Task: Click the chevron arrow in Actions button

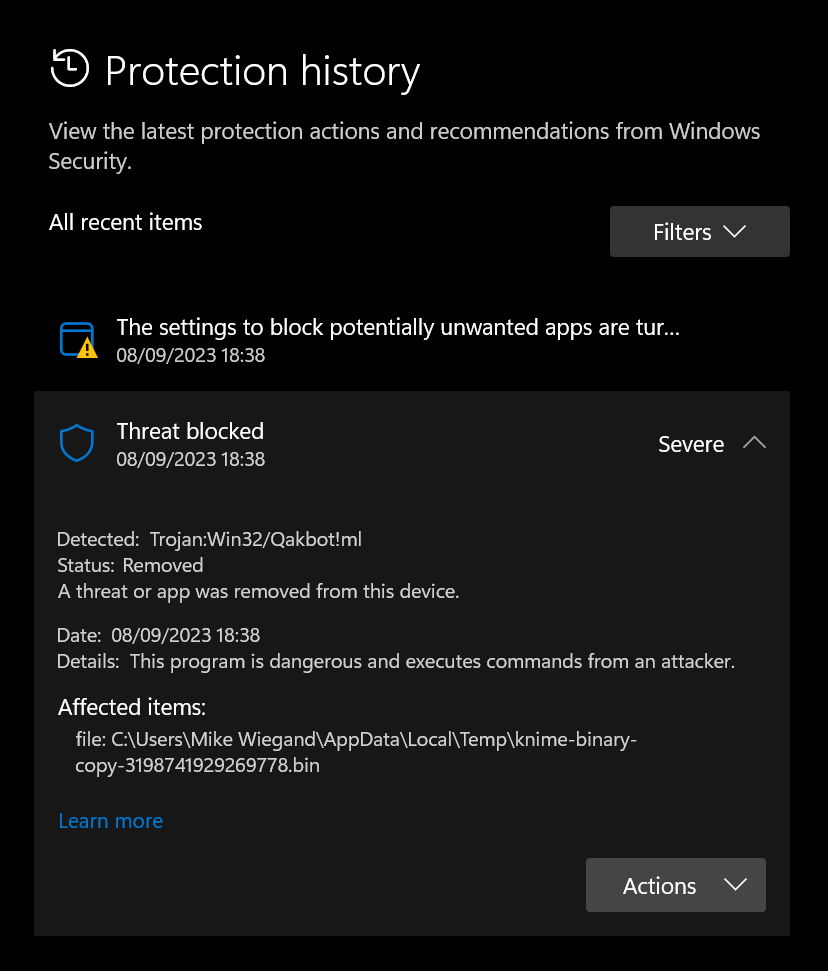Action: tap(735, 884)
